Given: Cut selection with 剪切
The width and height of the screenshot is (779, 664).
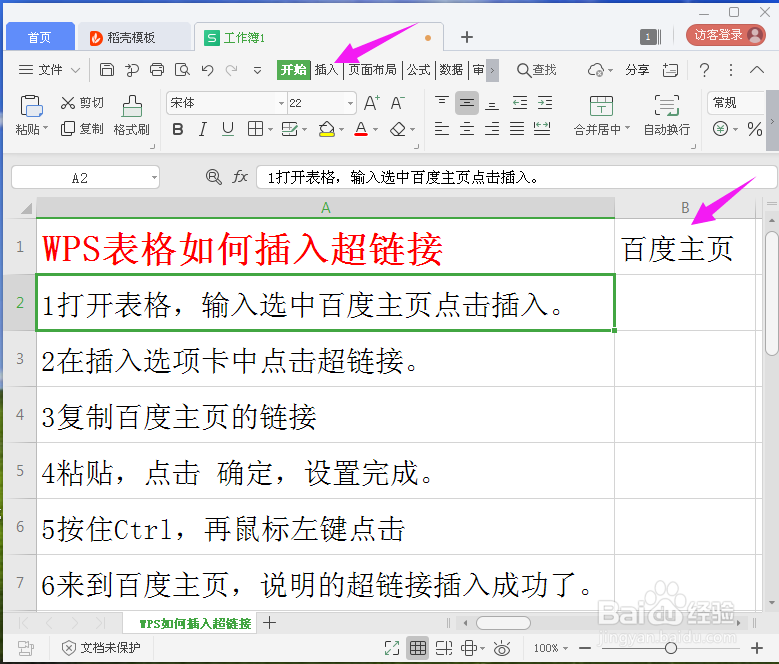Looking at the screenshot, I should [82, 103].
